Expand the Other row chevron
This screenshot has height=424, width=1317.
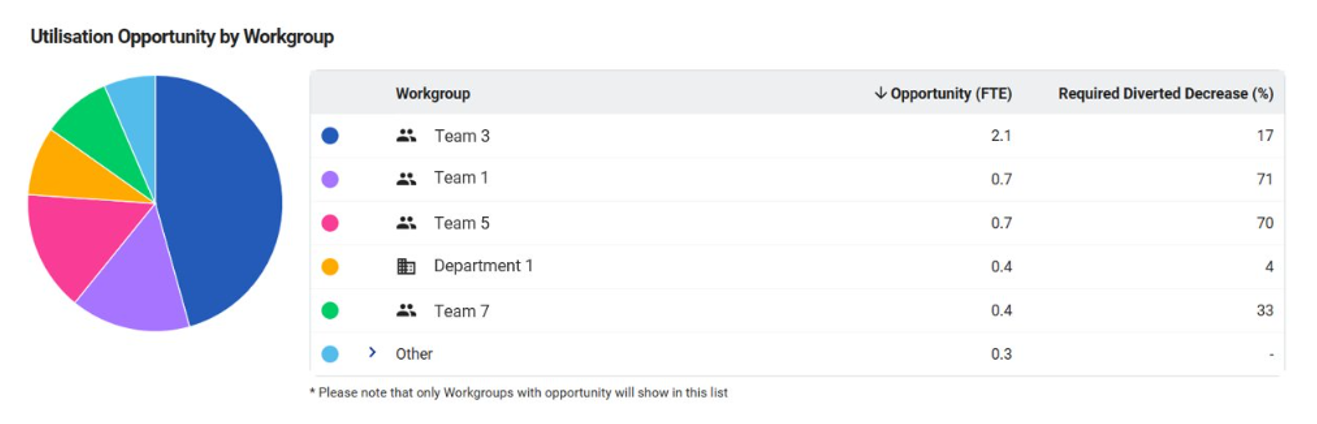pyautogui.click(x=372, y=353)
